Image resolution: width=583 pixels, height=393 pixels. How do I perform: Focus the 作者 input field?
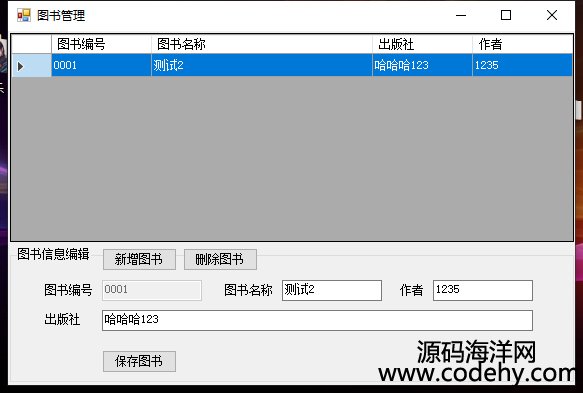483,290
